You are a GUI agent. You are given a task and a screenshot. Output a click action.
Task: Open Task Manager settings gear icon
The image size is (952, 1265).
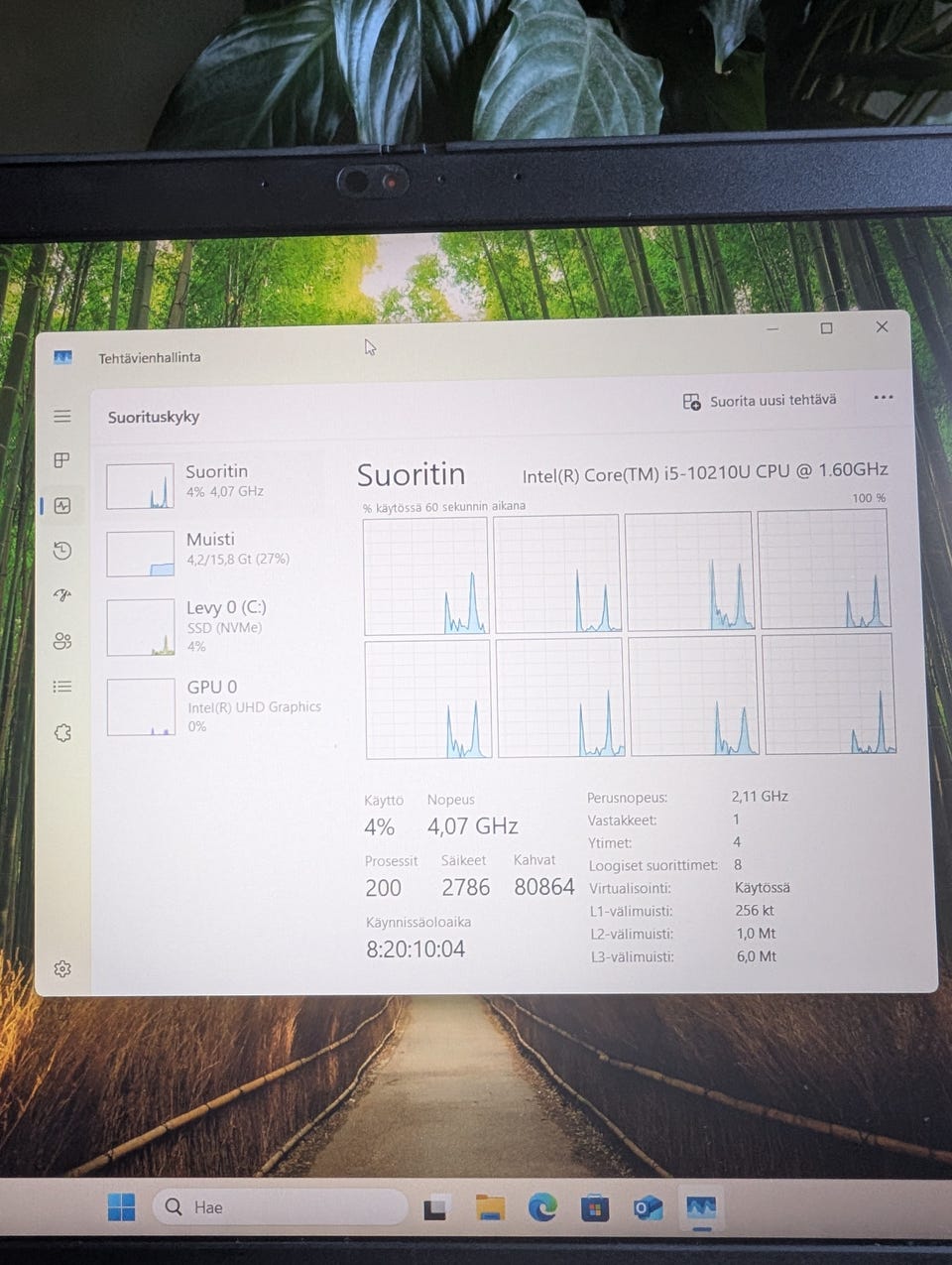click(x=62, y=968)
